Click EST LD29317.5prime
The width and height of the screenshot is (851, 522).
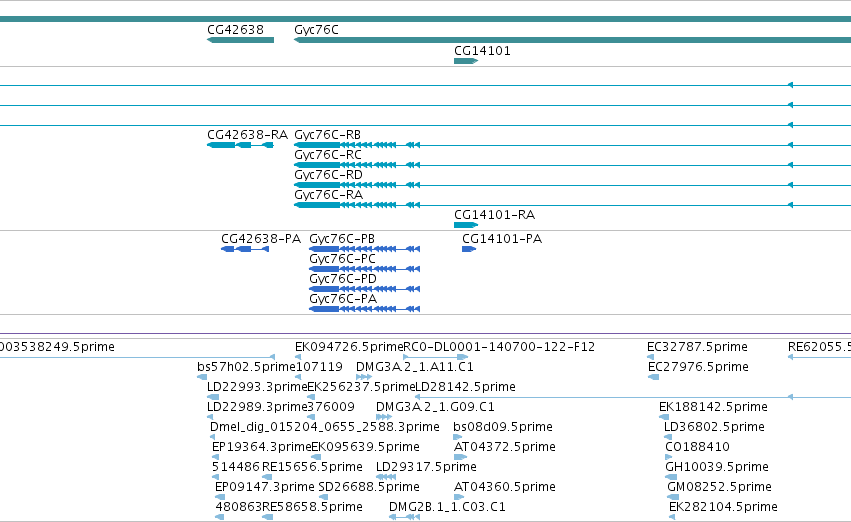[426, 467]
